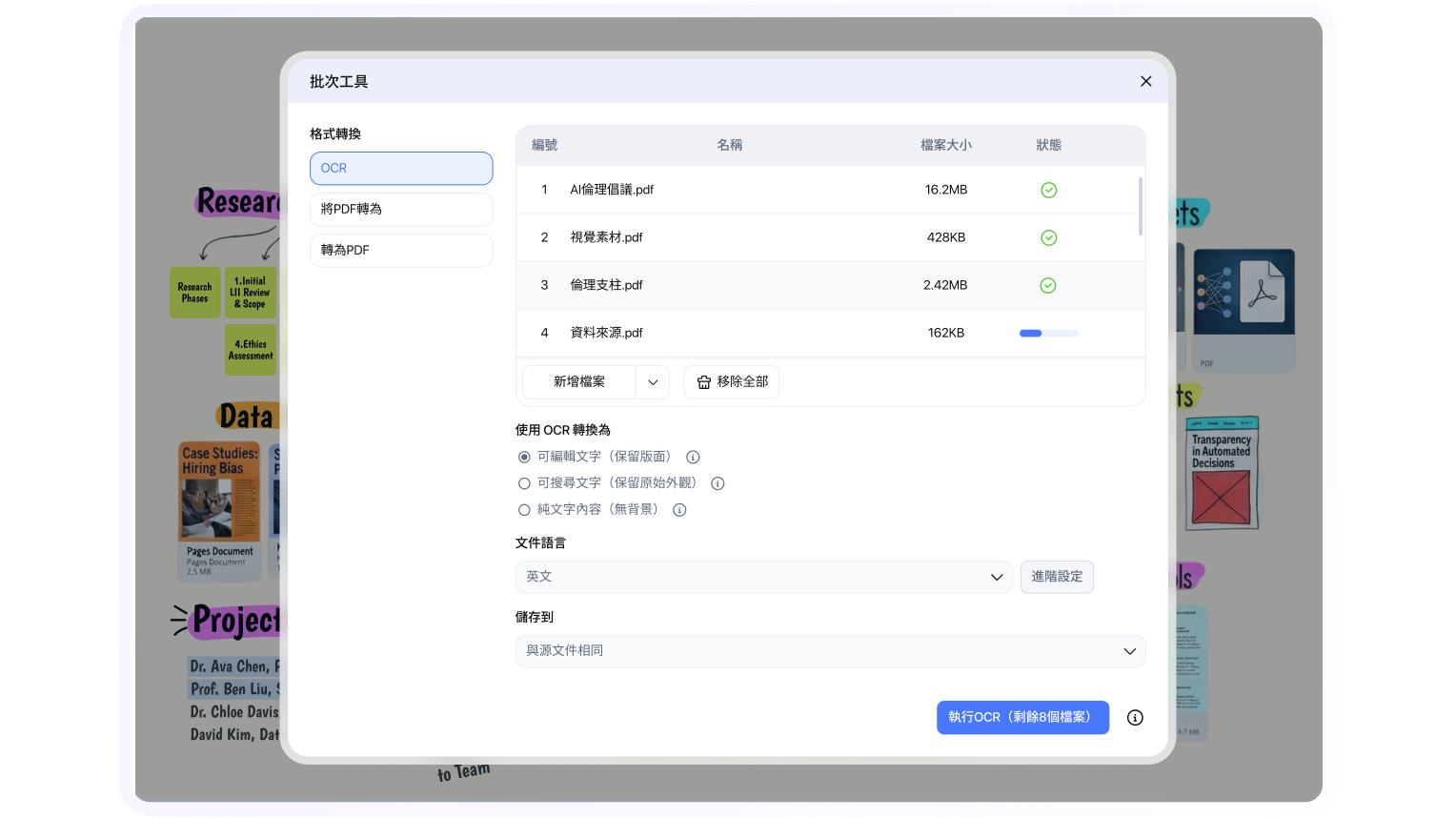This screenshot has height=818, width=1456.
Task: Click the 名稱 column header
Action: [729, 145]
